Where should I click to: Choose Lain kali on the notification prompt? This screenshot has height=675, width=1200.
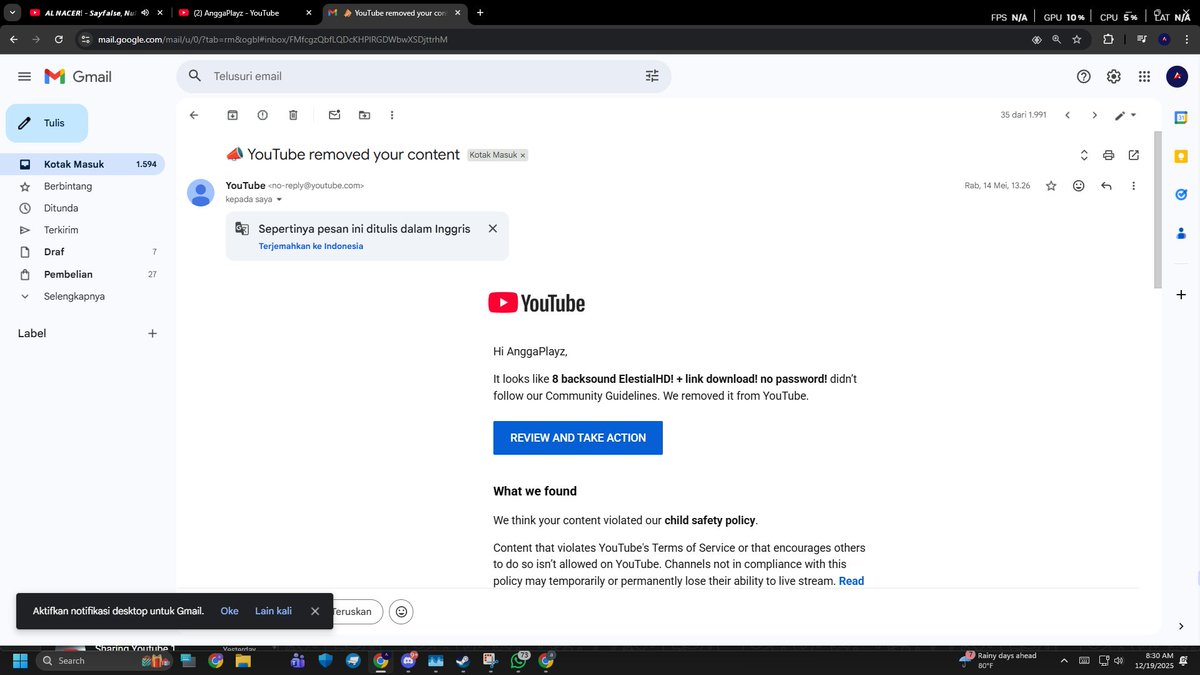273,611
